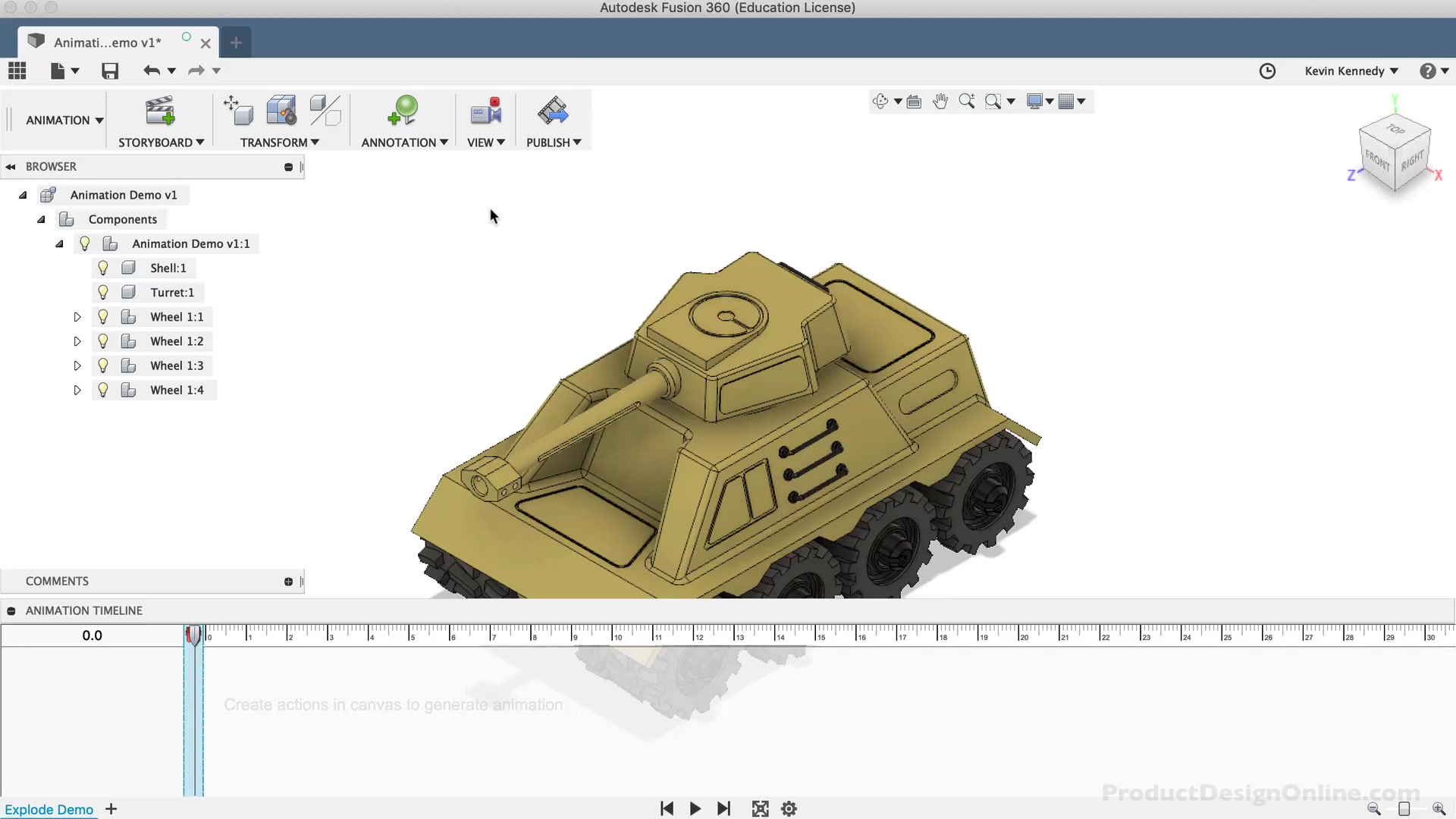Open the File menu dropdown arrow
1456x819 pixels.
[x=75, y=71]
